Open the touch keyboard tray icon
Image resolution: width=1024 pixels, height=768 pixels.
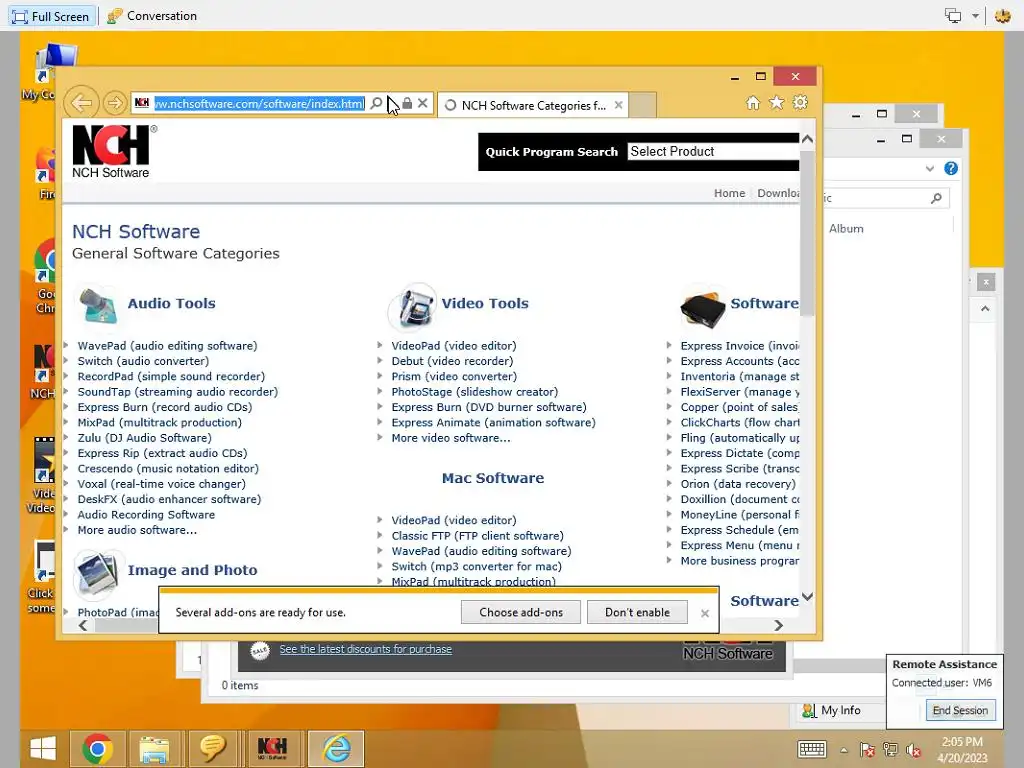(812, 749)
